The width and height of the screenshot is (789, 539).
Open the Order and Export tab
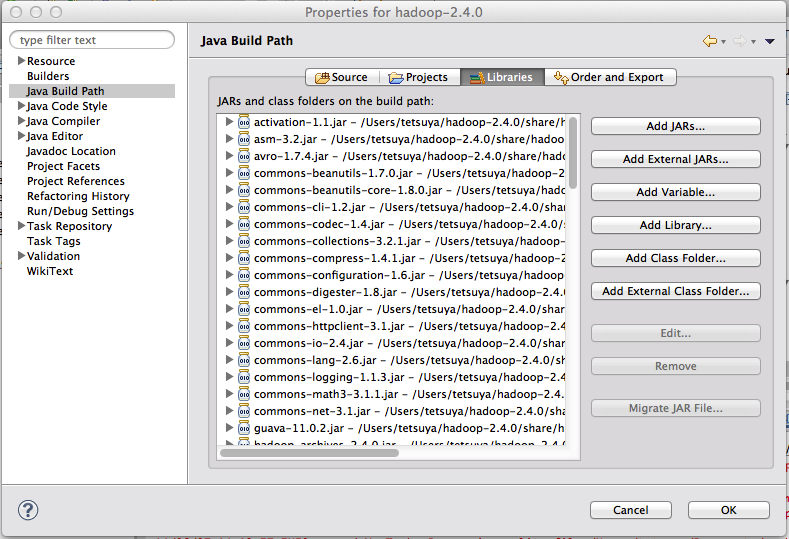[610, 77]
